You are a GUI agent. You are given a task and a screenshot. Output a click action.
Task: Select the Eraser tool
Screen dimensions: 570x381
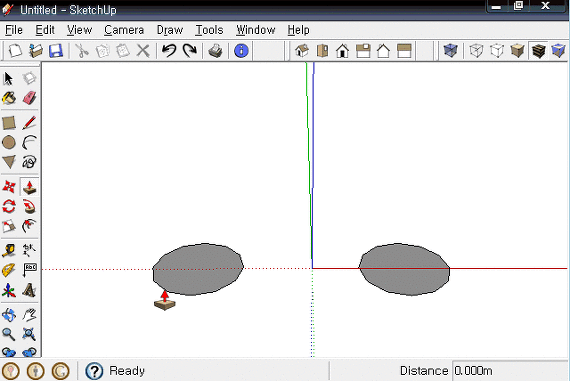pos(29,98)
